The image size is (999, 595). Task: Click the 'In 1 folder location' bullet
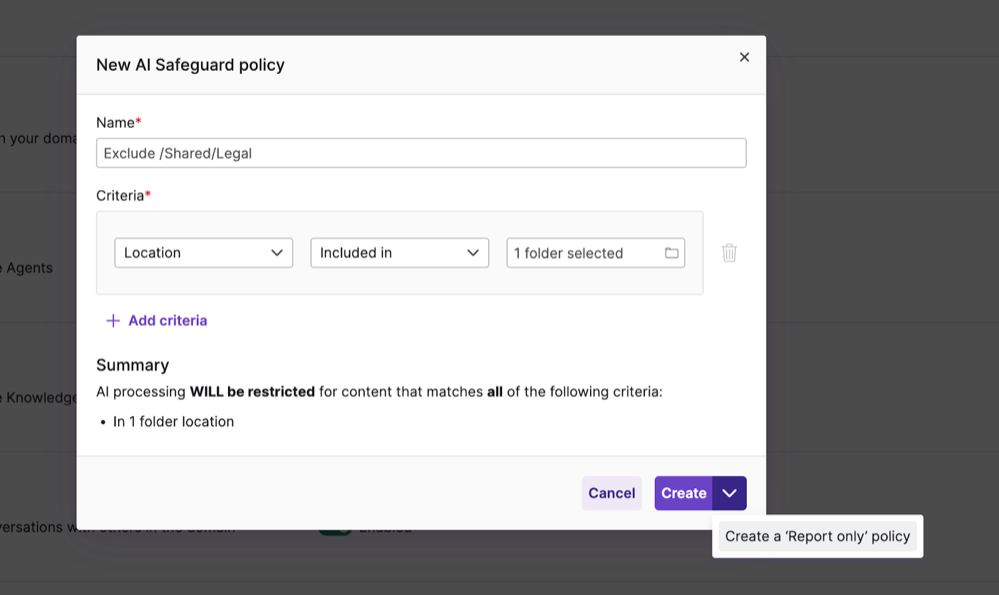click(173, 422)
